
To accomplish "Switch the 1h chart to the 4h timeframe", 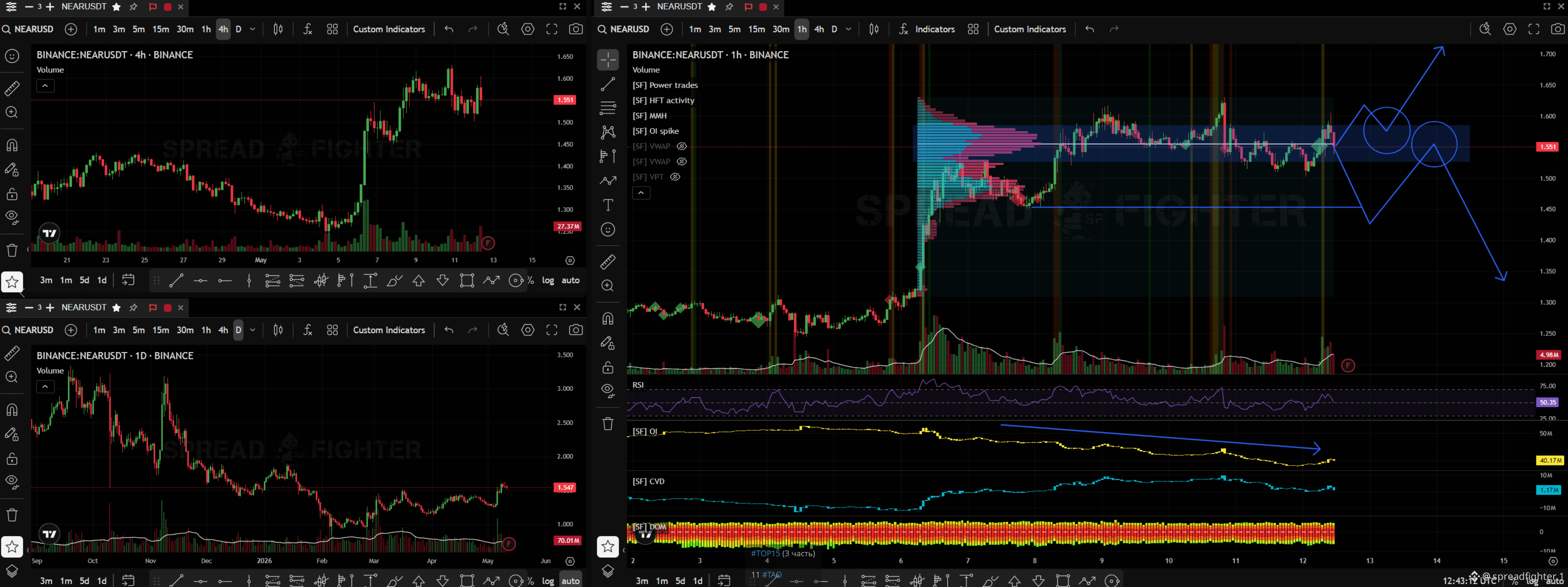I will pyautogui.click(x=819, y=29).
